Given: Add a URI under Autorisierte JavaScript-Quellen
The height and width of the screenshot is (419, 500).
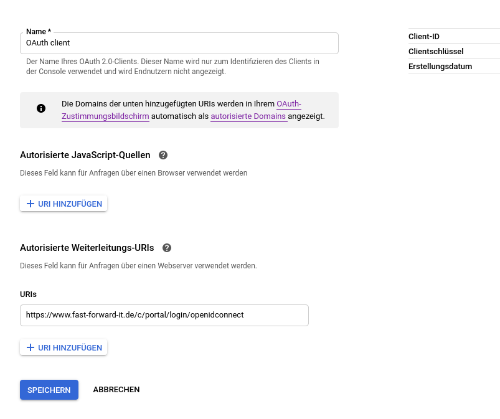Looking at the screenshot, I should pos(64,204).
